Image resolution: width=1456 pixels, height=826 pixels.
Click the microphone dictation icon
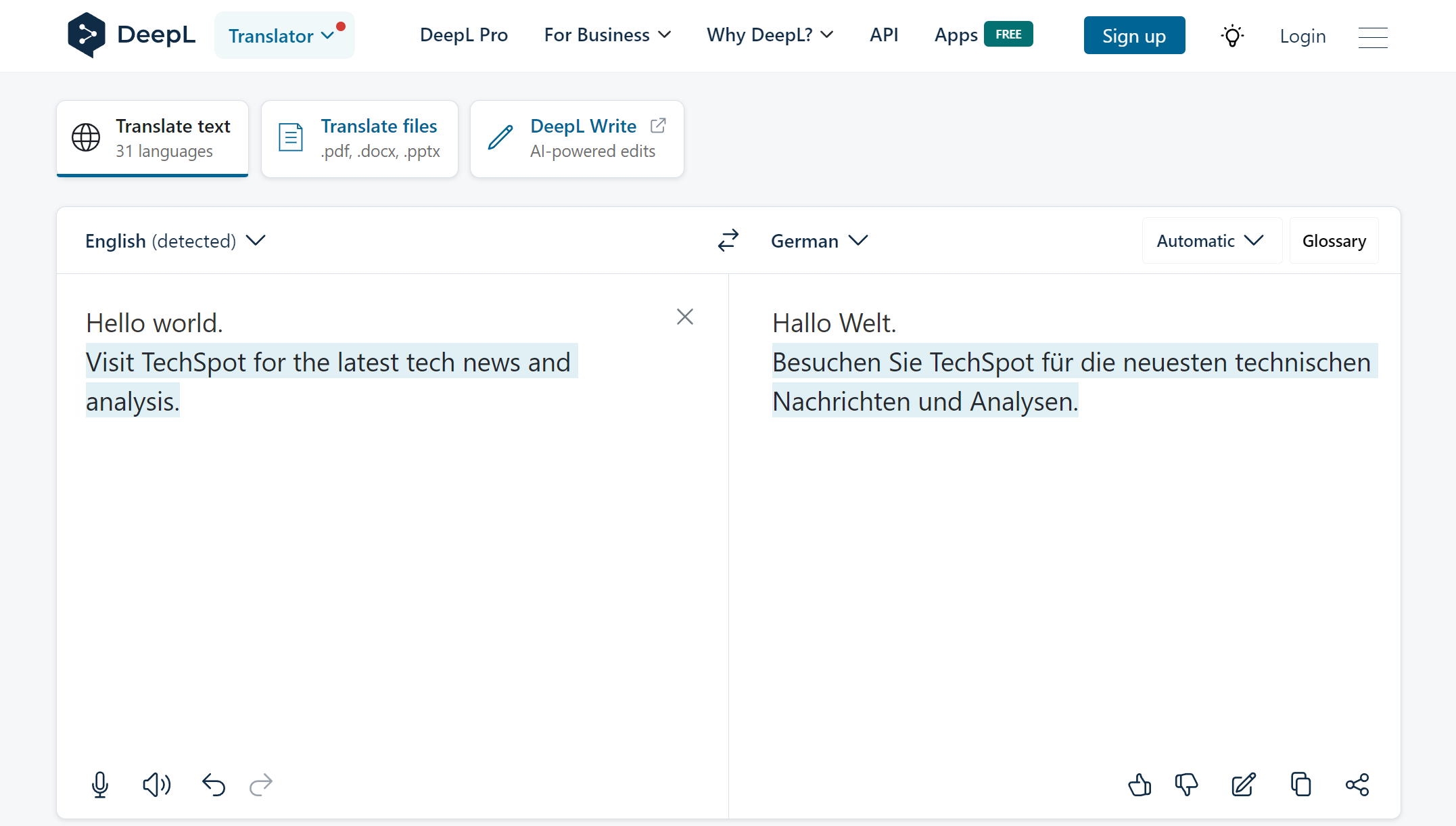pos(100,785)
